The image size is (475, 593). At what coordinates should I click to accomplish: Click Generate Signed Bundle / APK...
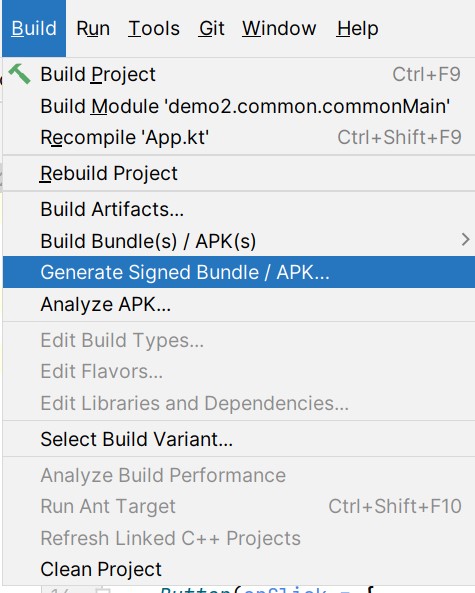coord(239,272)
